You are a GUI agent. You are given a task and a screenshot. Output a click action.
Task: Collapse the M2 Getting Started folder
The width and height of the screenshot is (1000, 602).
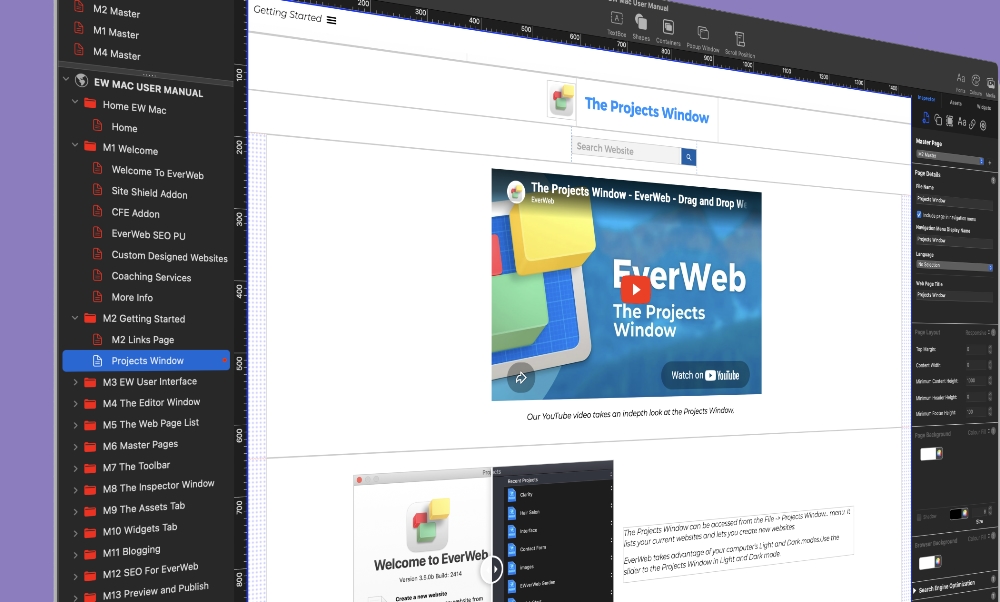(x=75, y=318)
